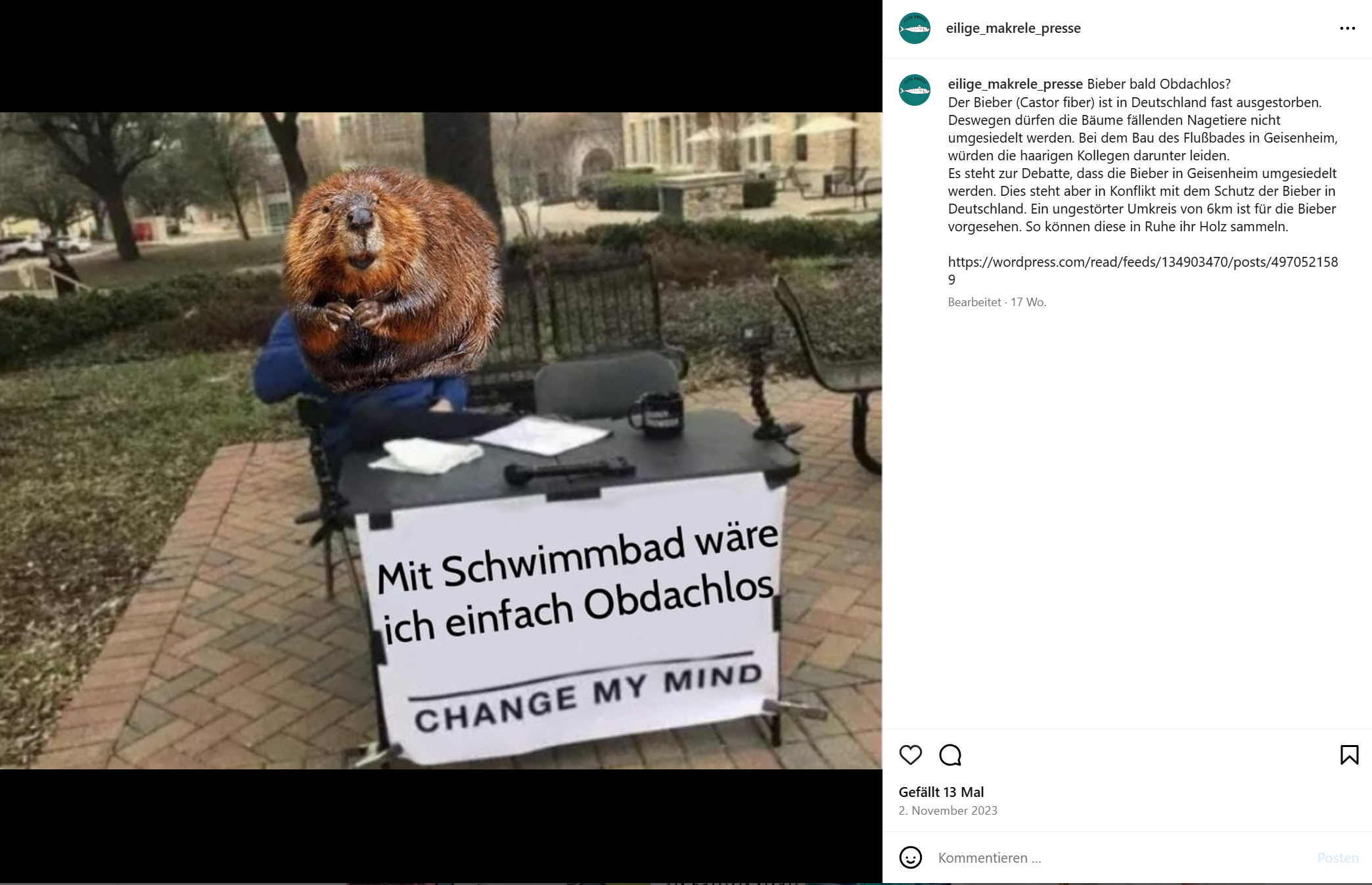
Task: Focus the Kommentieren comment field
Action: coord(1120,857)
